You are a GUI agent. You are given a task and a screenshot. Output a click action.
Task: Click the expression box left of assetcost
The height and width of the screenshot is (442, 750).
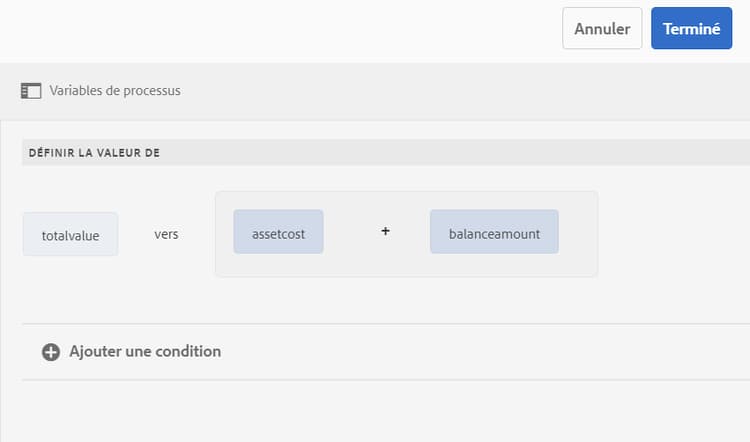point(224,233)
